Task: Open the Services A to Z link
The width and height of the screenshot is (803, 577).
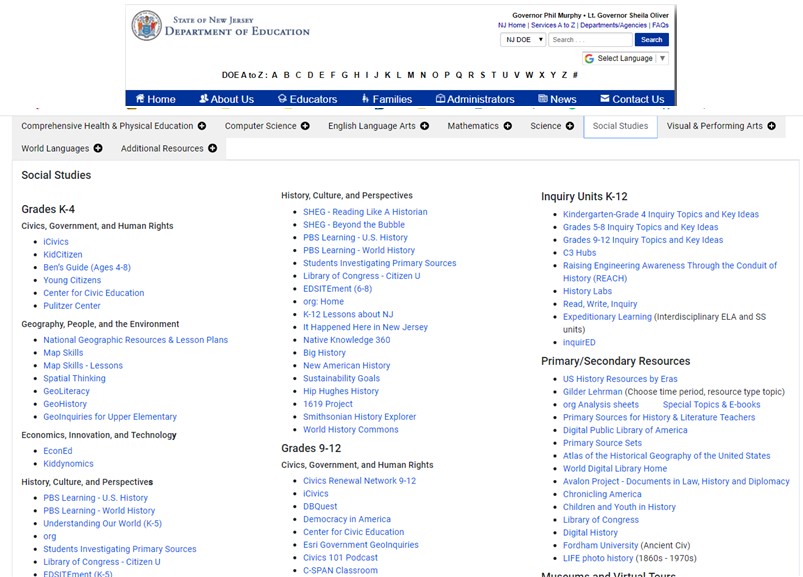Action: [x=553, y=25]
